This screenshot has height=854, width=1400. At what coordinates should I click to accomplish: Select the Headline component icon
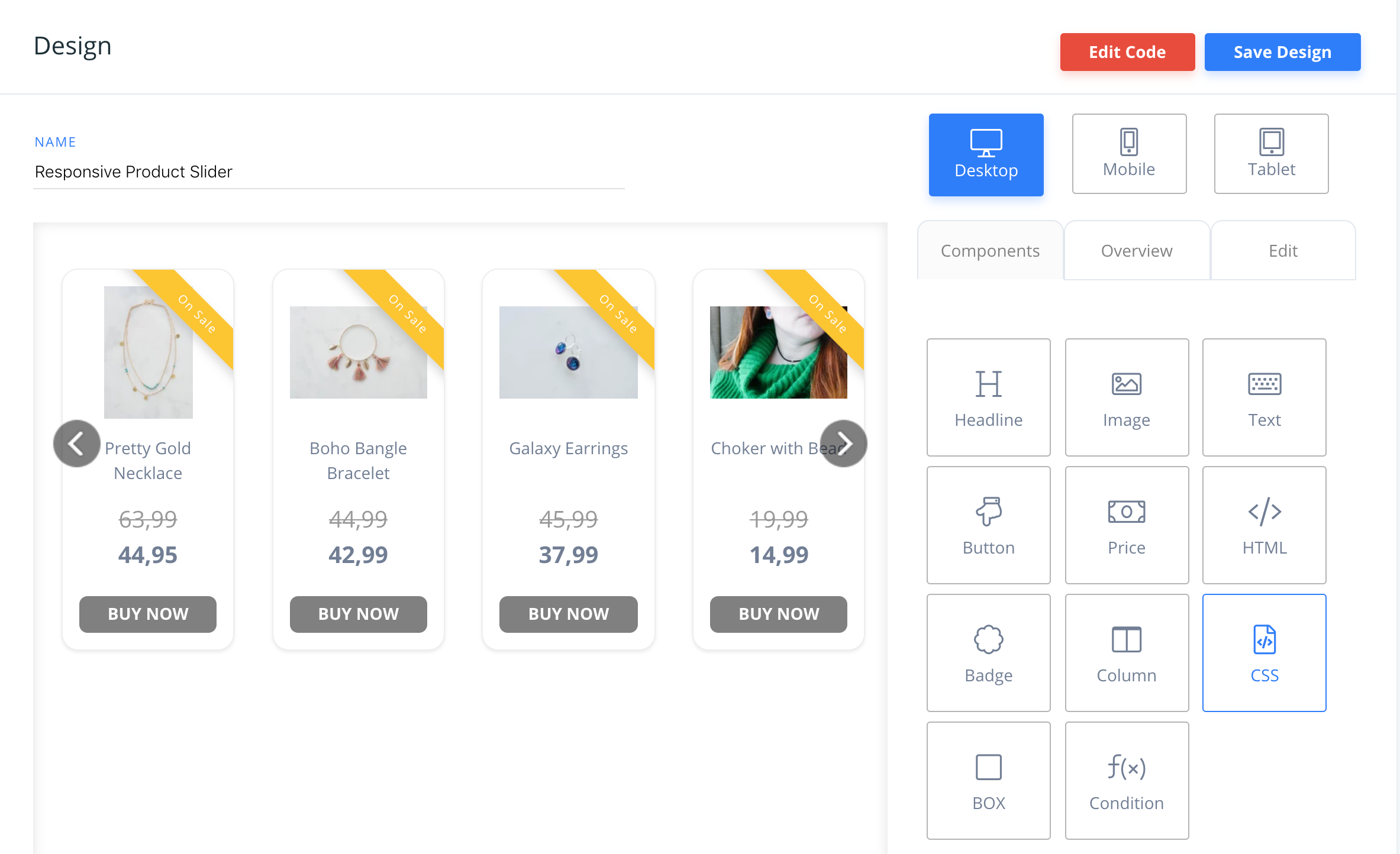point(988,397)
